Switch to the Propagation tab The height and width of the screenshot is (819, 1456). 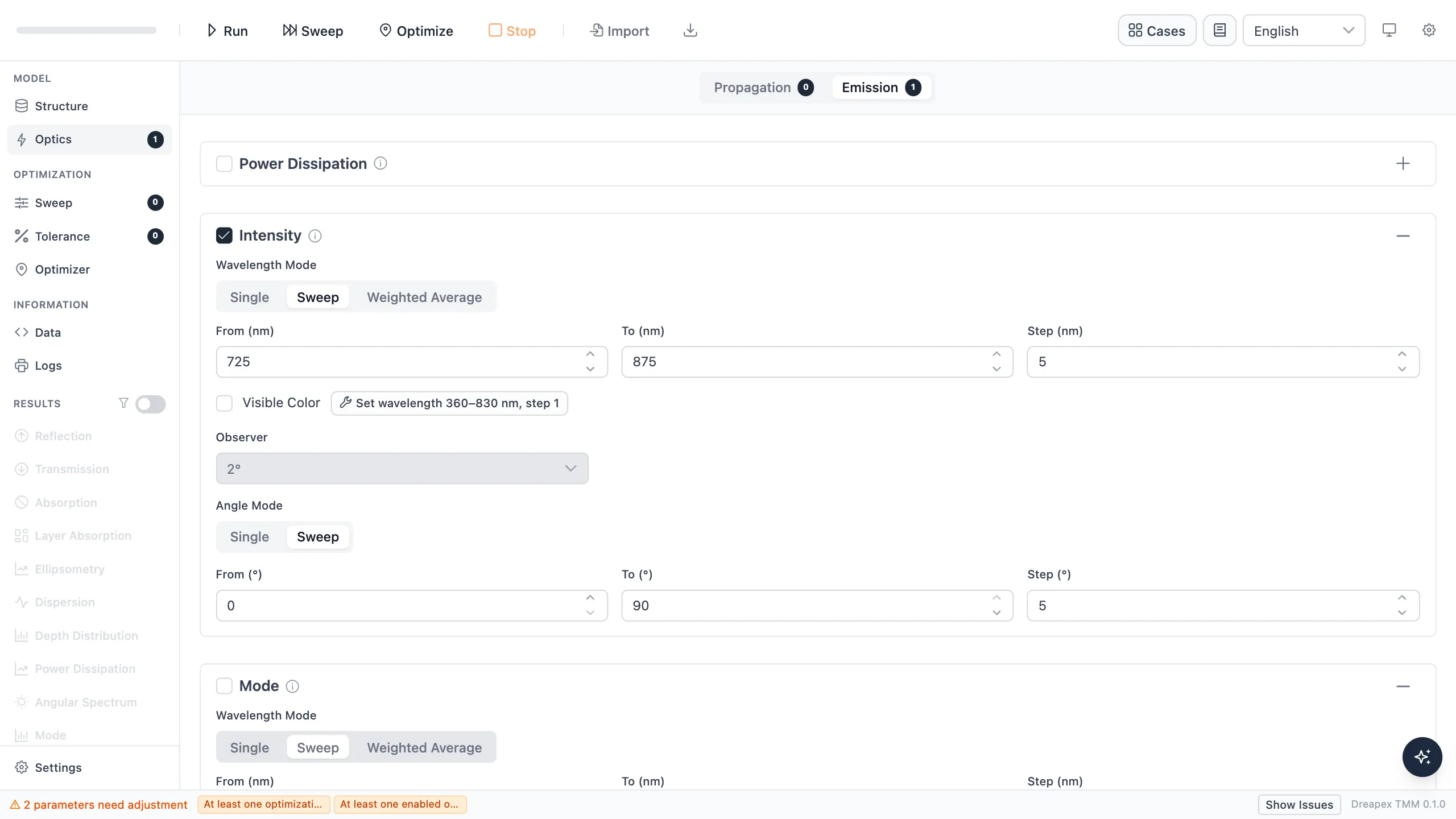click(x=764, y=87)
